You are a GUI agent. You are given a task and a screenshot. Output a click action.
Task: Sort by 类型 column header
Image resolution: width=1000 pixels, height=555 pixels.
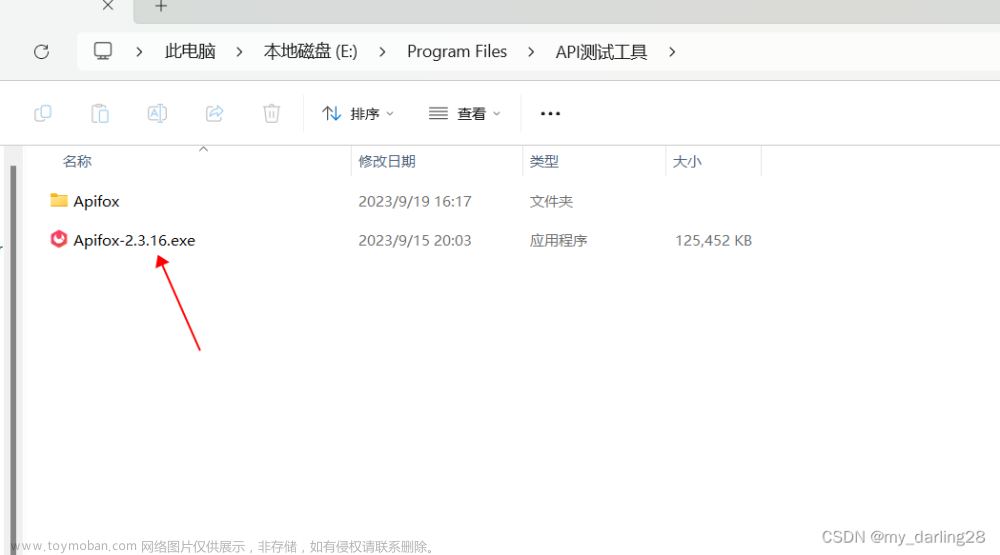(544, 161)
